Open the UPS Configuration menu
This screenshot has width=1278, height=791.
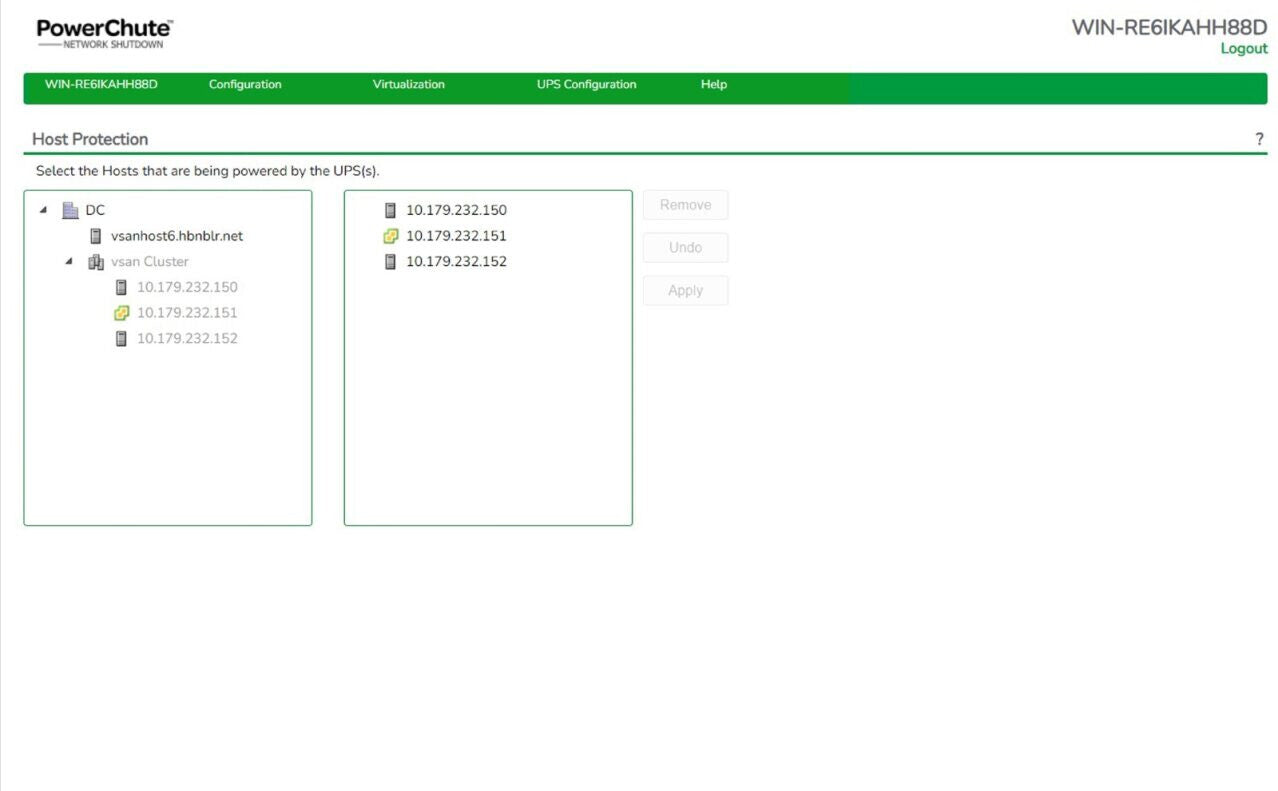(x=586, y=85)
